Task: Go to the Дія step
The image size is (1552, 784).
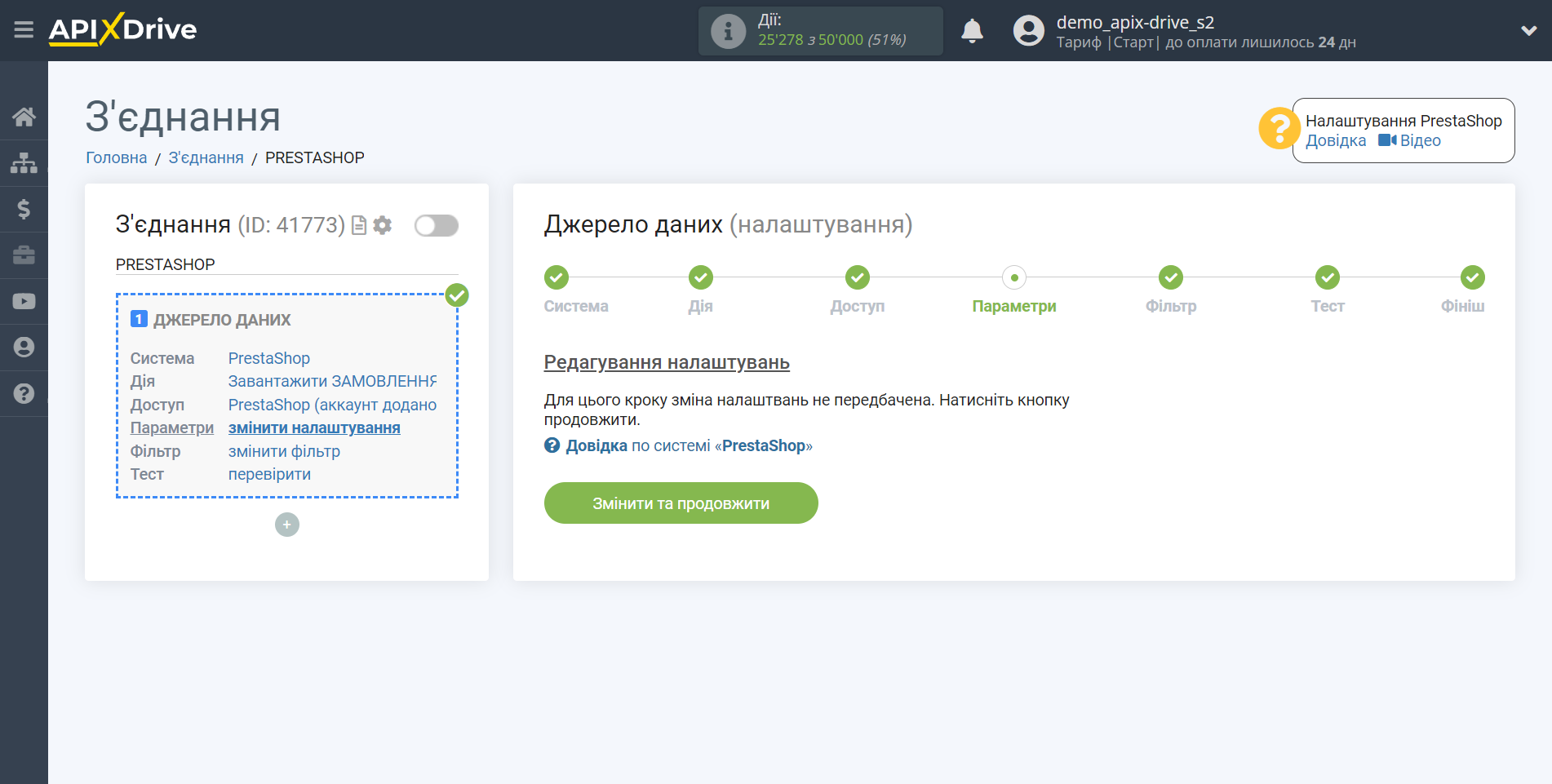Action: click(700, 277)
